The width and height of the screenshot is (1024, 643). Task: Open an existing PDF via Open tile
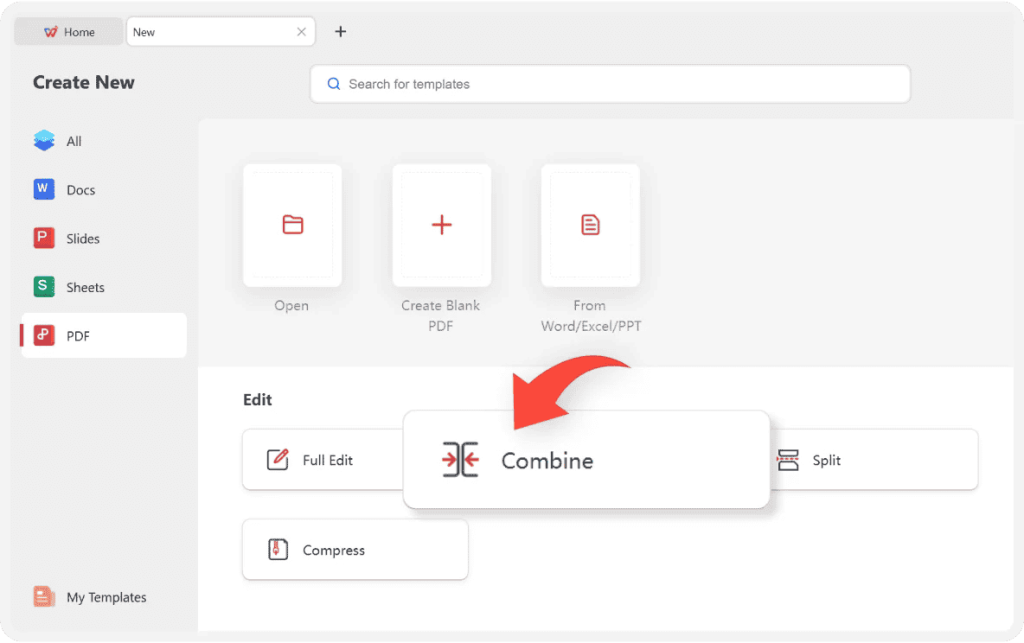[x=293, y=225]
